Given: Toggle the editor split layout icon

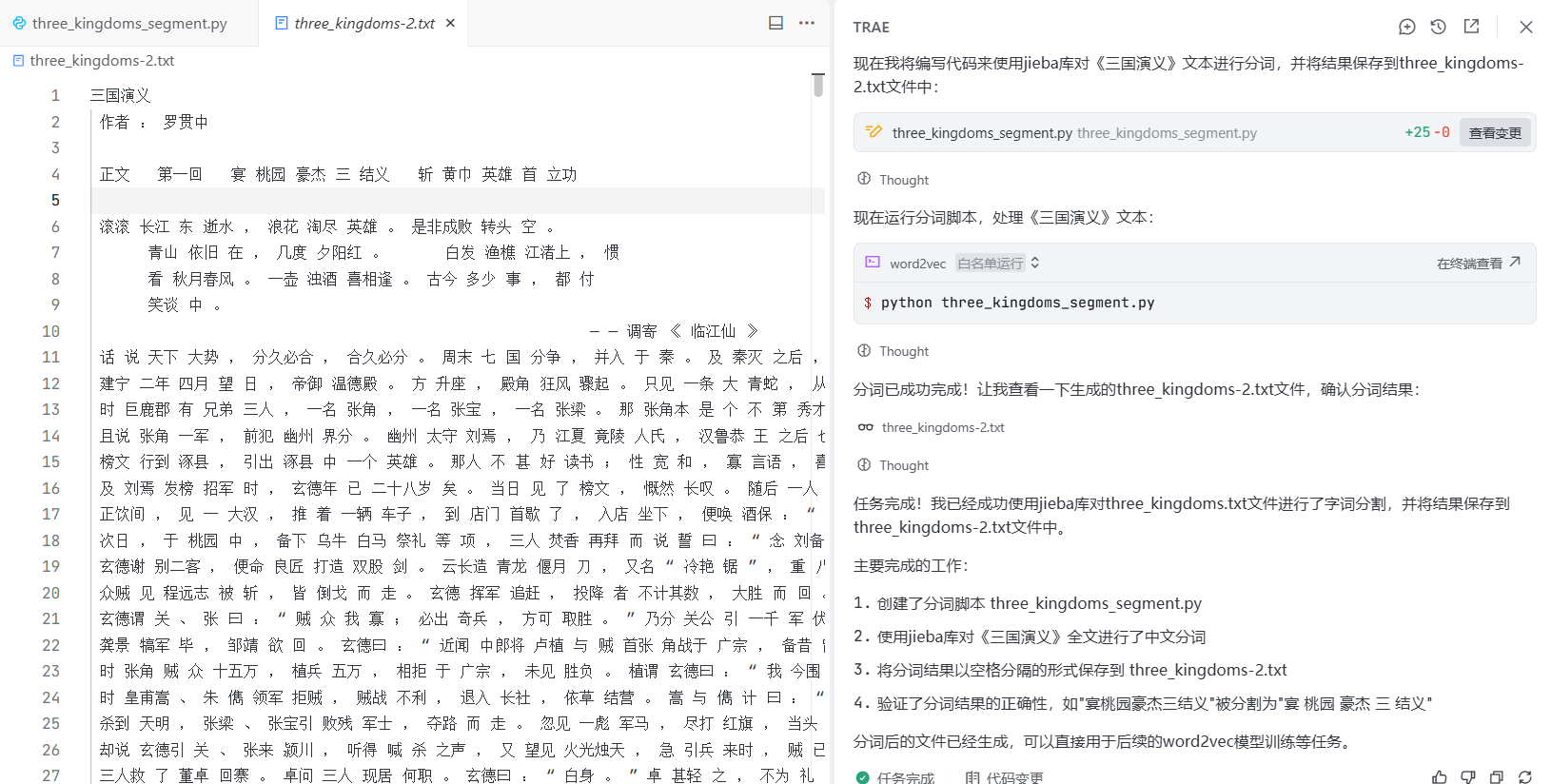Looking at the screenshot, I should coord(776,23).
